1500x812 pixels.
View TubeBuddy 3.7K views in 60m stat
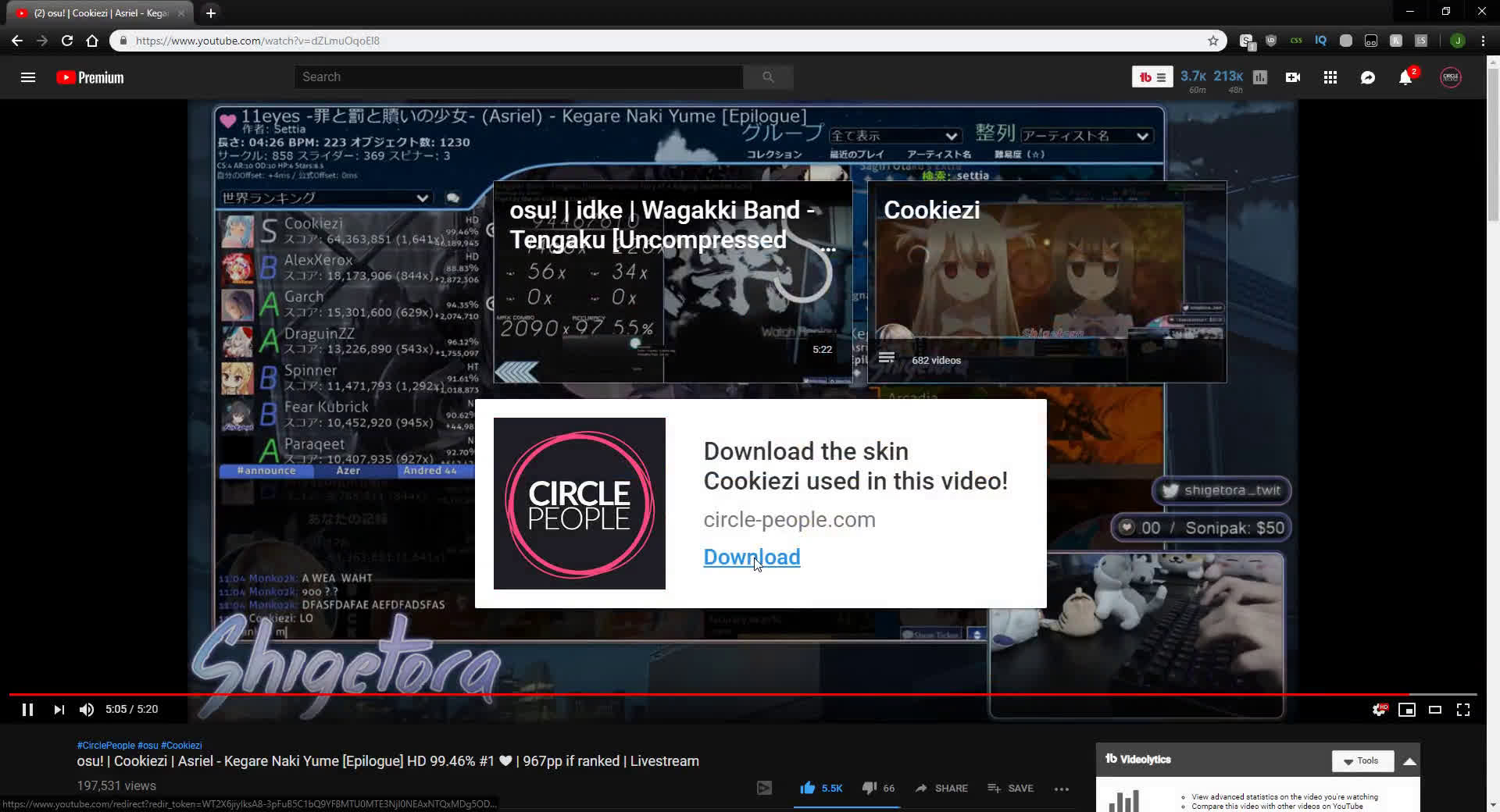coord(1194,80)
